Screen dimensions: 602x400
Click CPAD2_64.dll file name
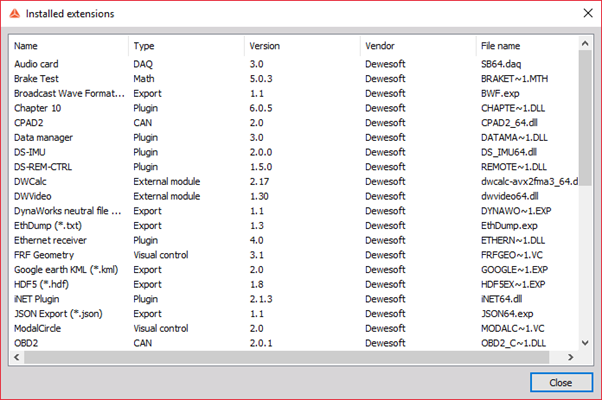coord(509,123)
